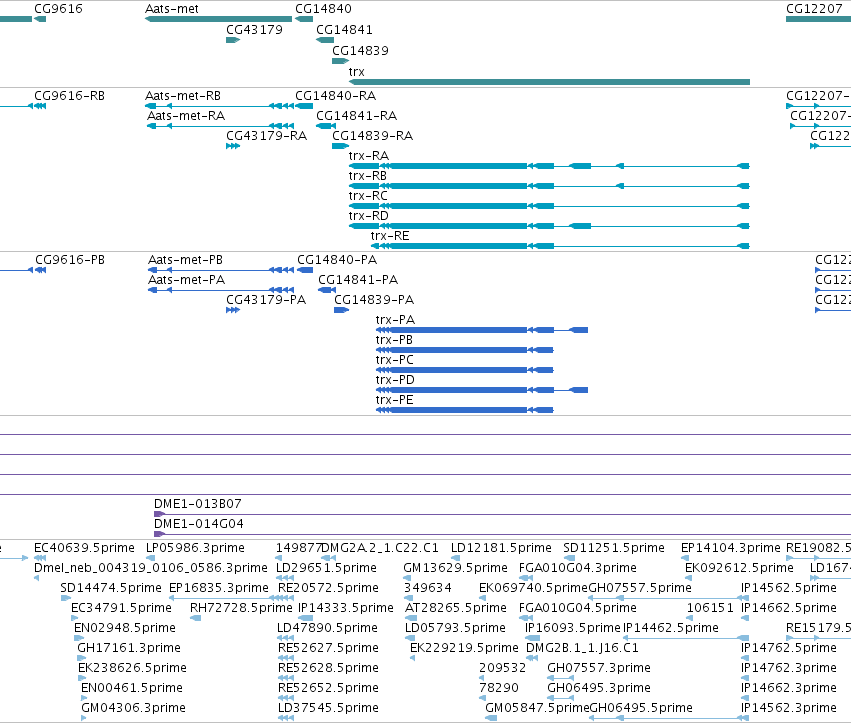Select protein trx-PB
The image size is (851, 723).
pos(465,350)
